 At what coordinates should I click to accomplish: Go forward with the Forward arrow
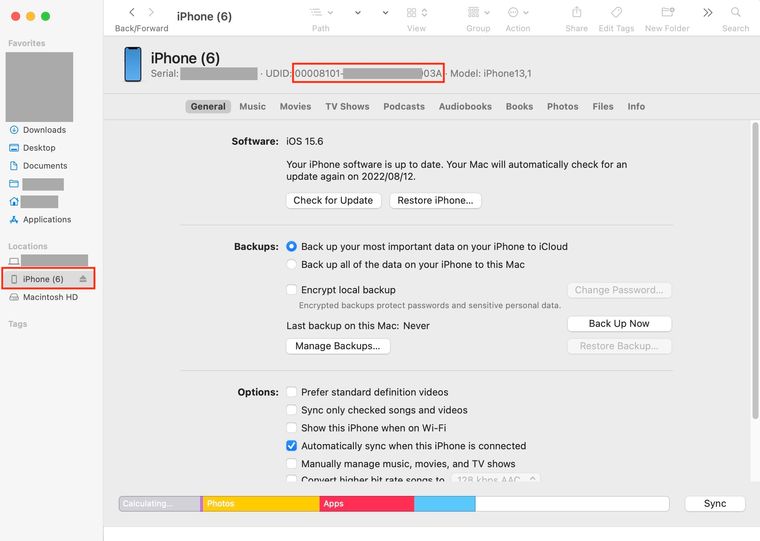pos(151,13)
